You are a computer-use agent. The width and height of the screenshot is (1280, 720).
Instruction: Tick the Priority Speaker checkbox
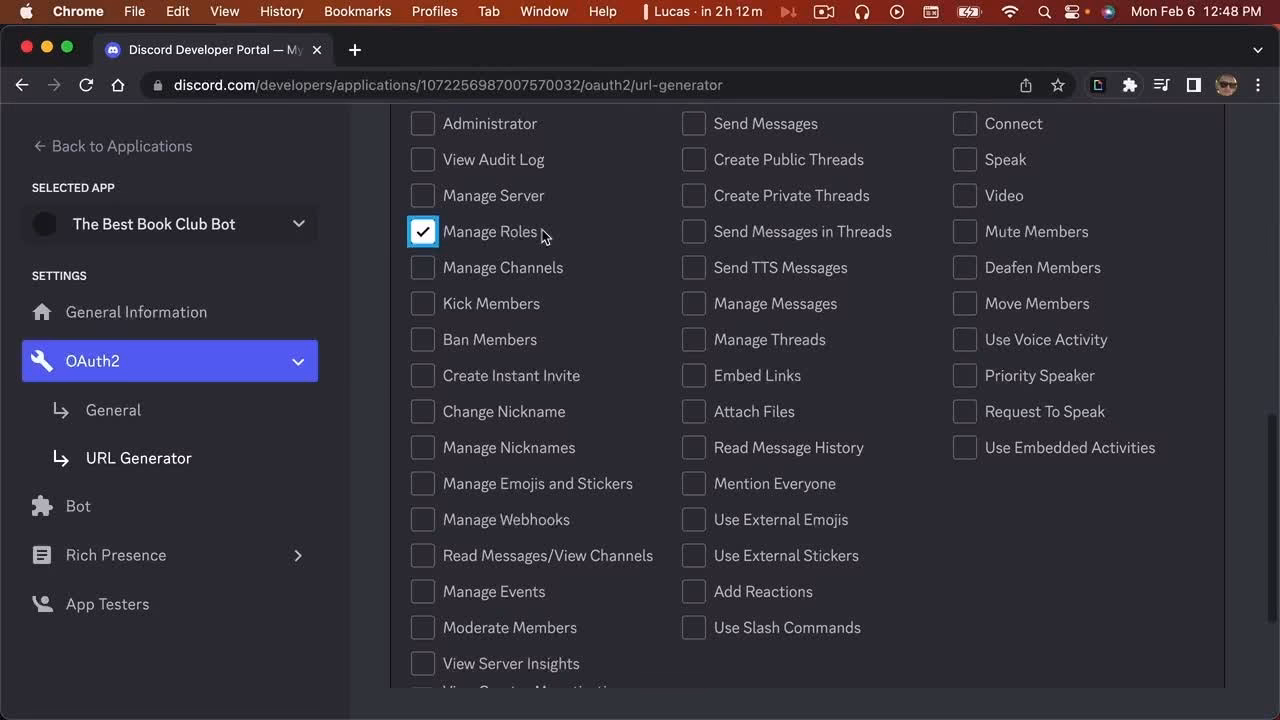965,376
